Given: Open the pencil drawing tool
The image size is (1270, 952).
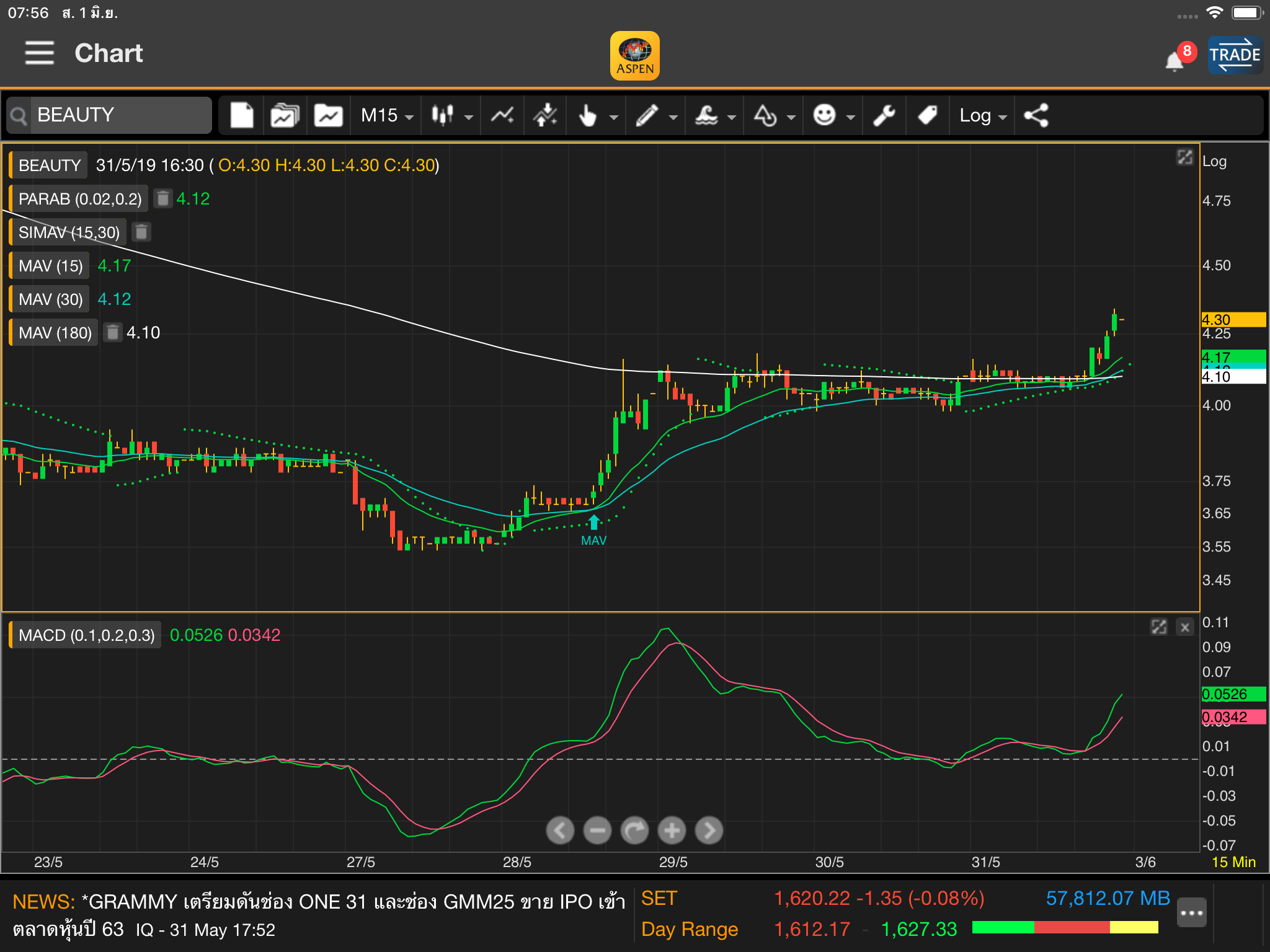Looking at the screenshot, I should pos(647,115).
